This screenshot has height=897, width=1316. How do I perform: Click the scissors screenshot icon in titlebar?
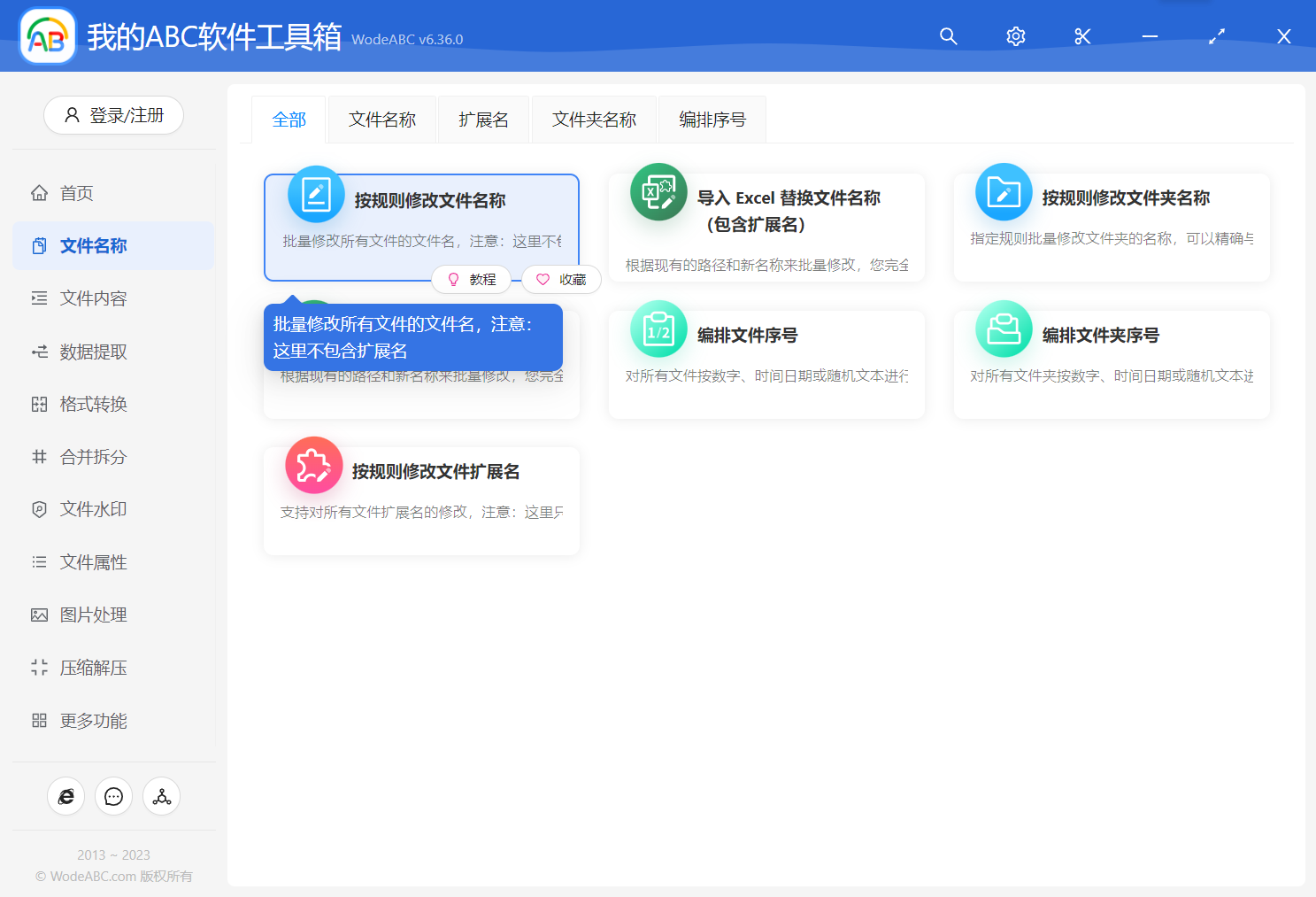pos(1081,36)
